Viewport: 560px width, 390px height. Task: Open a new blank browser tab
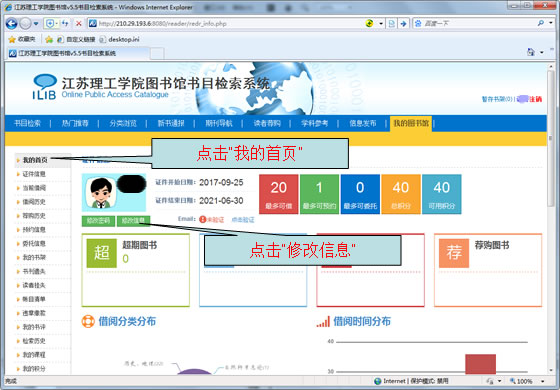pyautogui.click(x=157, y=54)
